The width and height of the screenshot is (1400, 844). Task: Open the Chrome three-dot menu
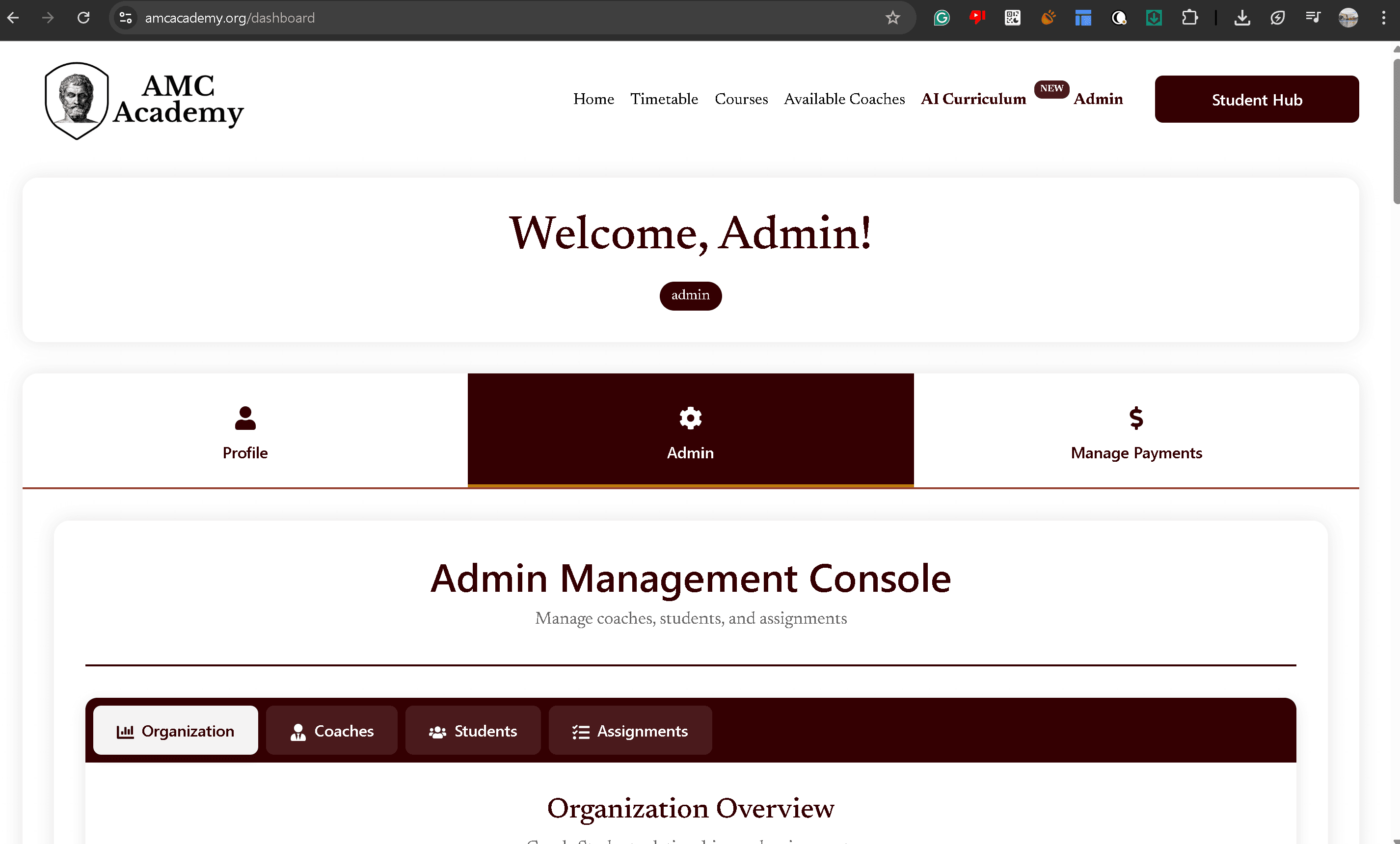point(1383,18)
